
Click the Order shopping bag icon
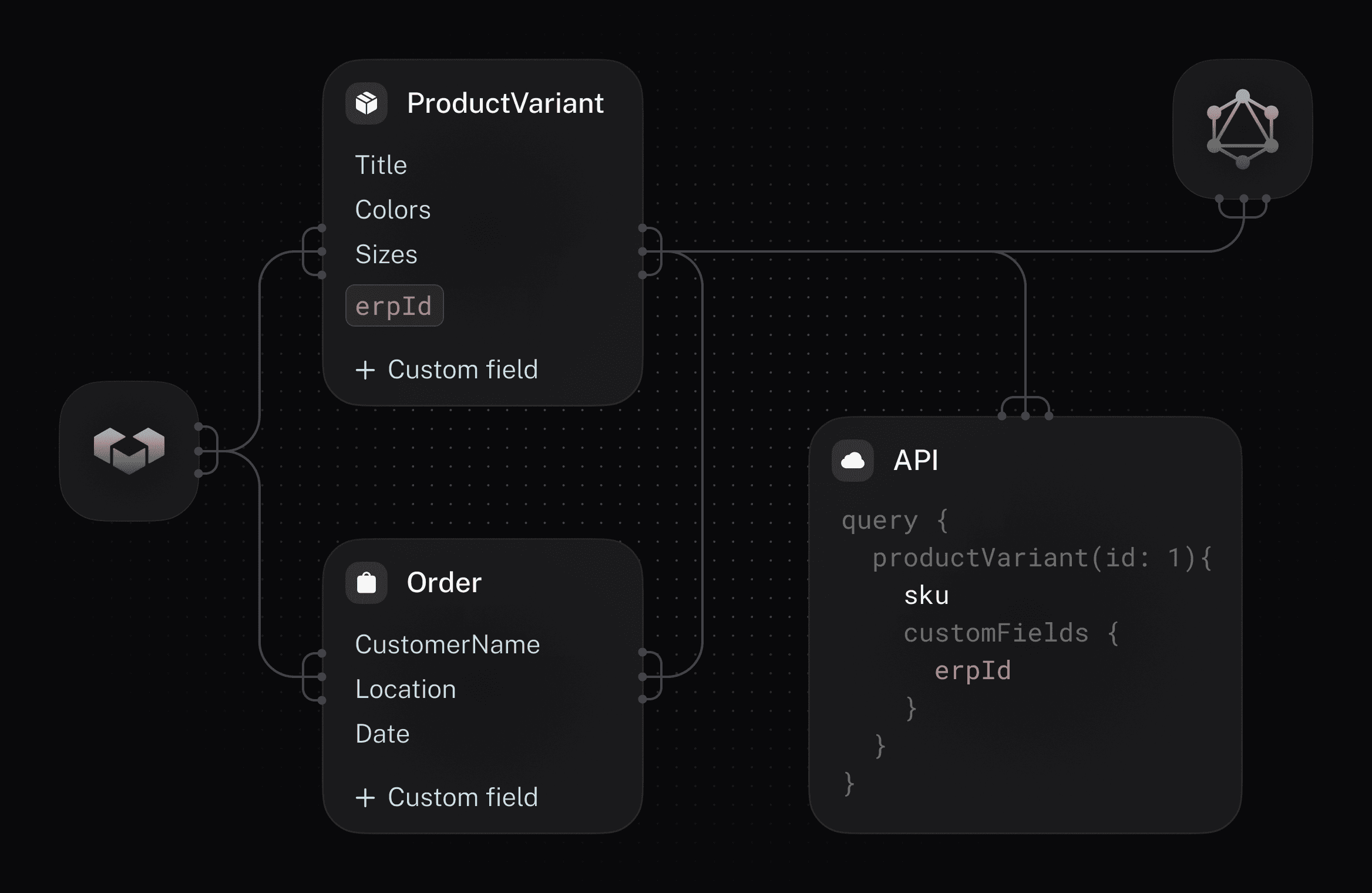pyautogui.click(x=366, y=583)
